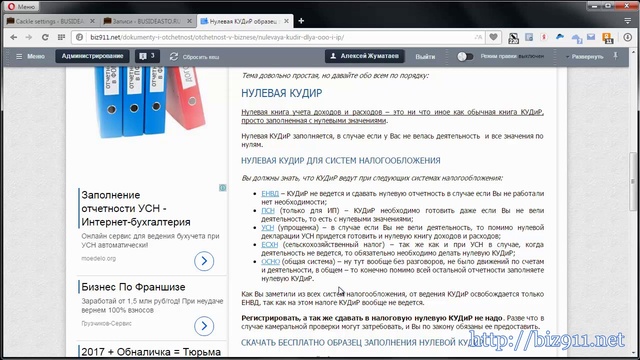640x360 pixels.
Task: Click the AdChoices info icon
Action: click(222, 188)
